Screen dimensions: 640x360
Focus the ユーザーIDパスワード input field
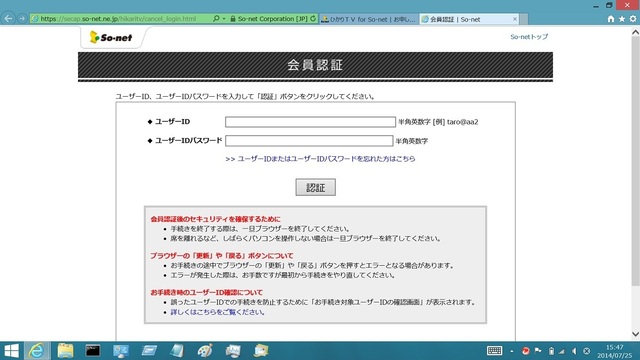pyautogui.click(x=309, y=141)
